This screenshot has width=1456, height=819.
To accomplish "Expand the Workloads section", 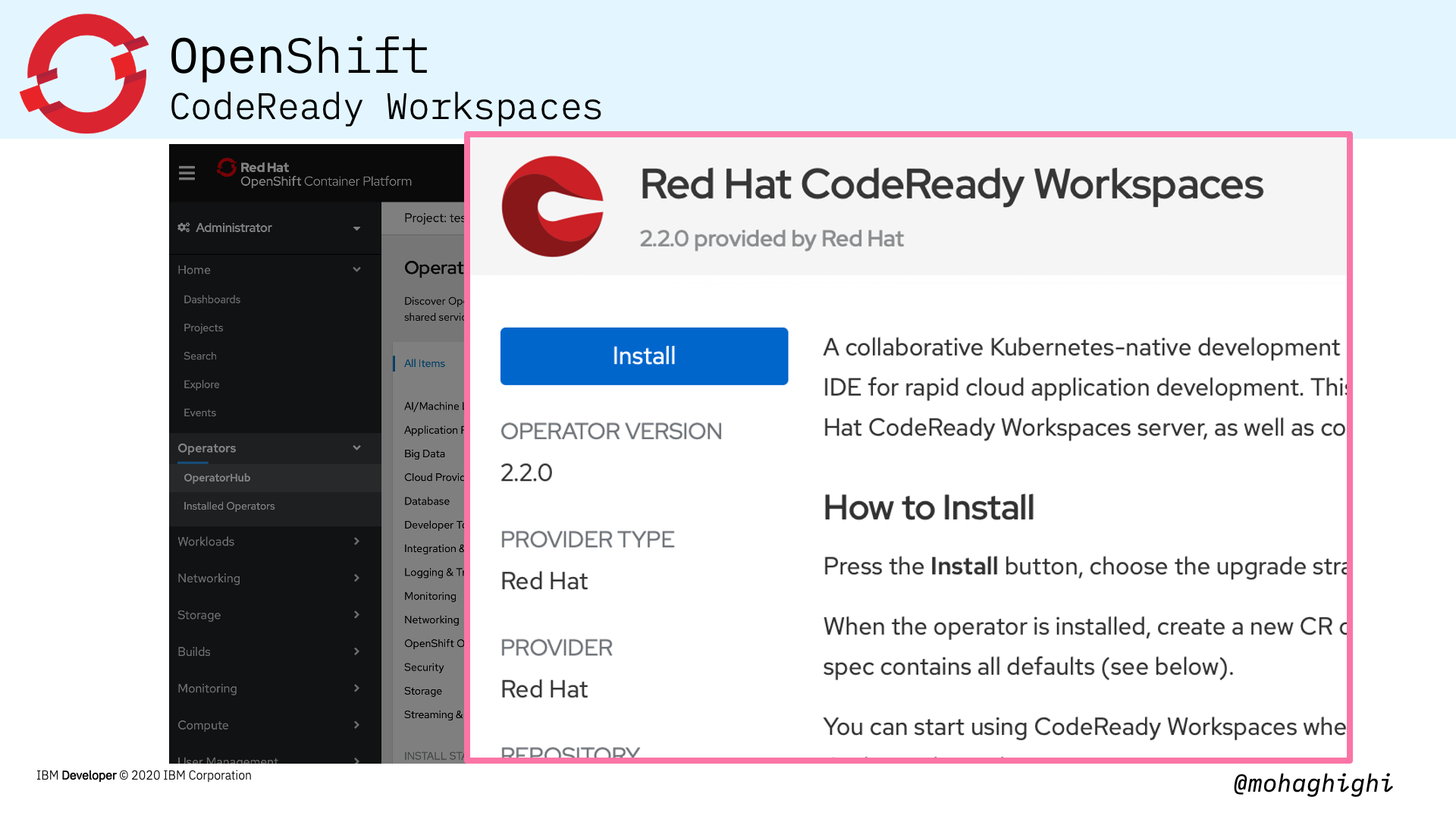I will [x=275, y=541].
